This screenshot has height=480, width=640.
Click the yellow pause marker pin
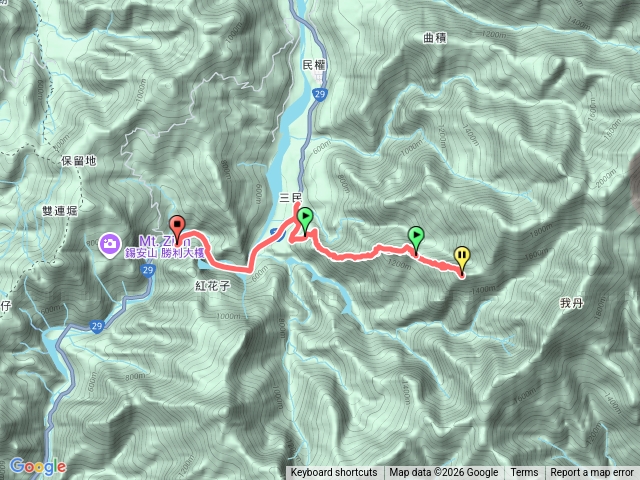pyautogui.click(x=462, y=260)
